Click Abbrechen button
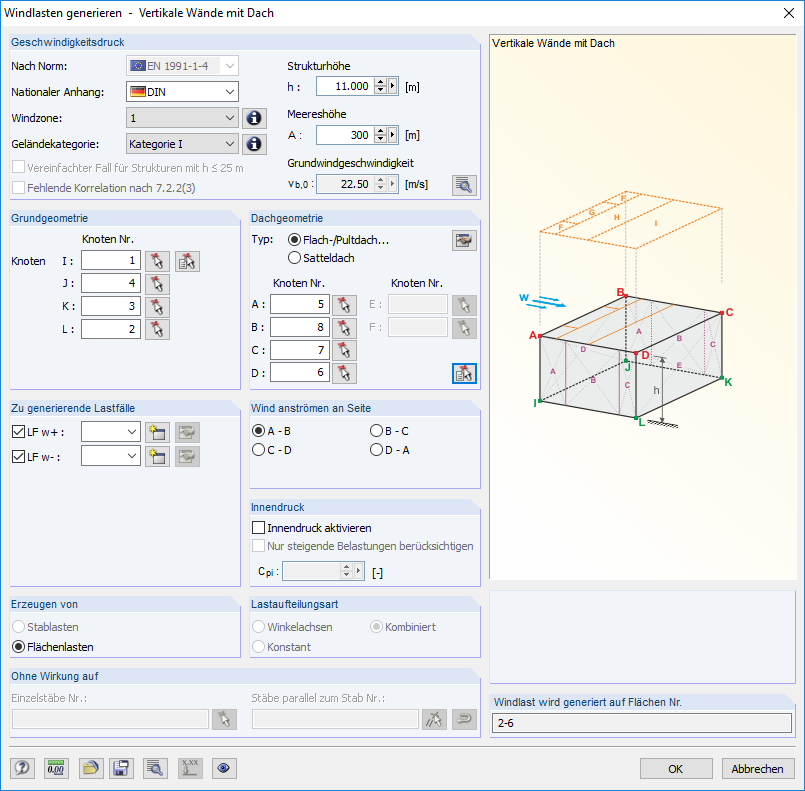 758,769
